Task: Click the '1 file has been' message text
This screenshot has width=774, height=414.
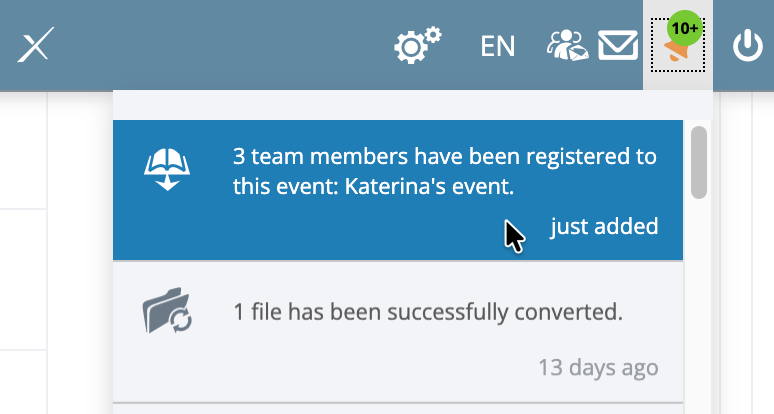Action: coord(427,312)
